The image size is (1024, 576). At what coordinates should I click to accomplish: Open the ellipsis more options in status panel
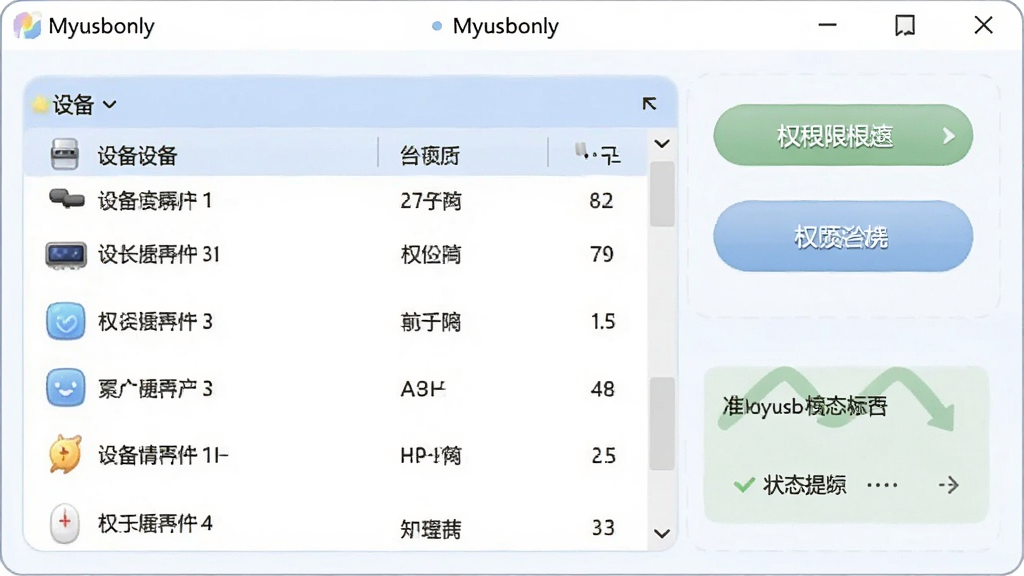click(882, 485)
